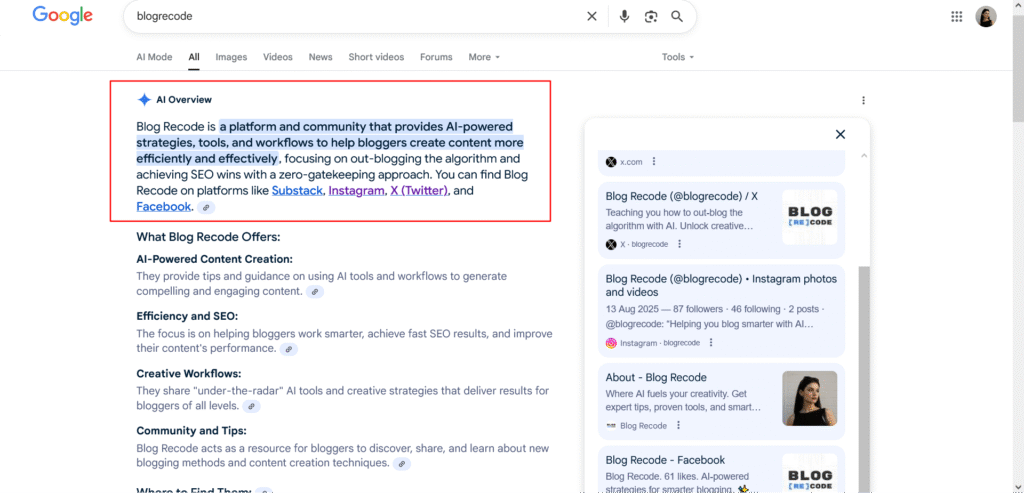The image size is (1024, 493).
Task: Open the Google account profile picture
Action: 986,17
